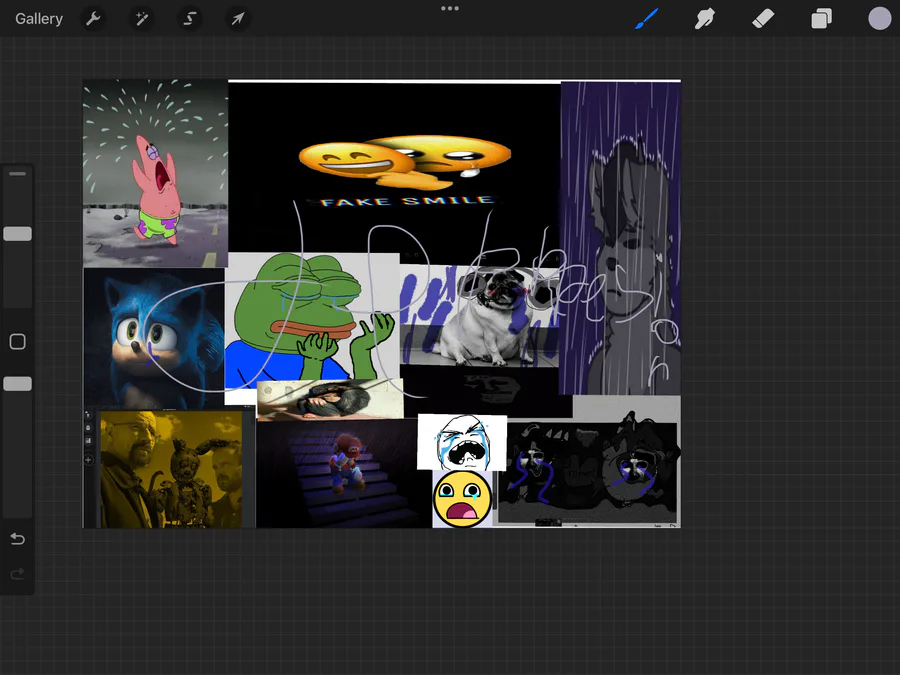900x675 pixels.
Task: Open the active color swatch
Action: coord(879,18)
